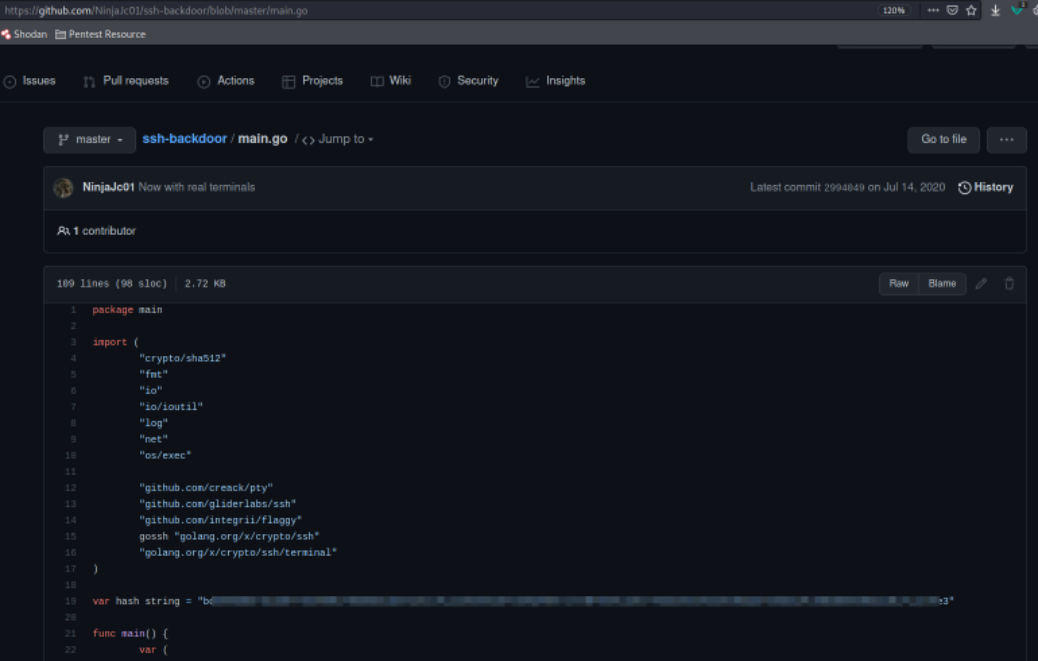The image size is (1038, 661).
Task: Click the "golang.org/x/crypto/ssh/terminal" import line
Action: (238, 553)
